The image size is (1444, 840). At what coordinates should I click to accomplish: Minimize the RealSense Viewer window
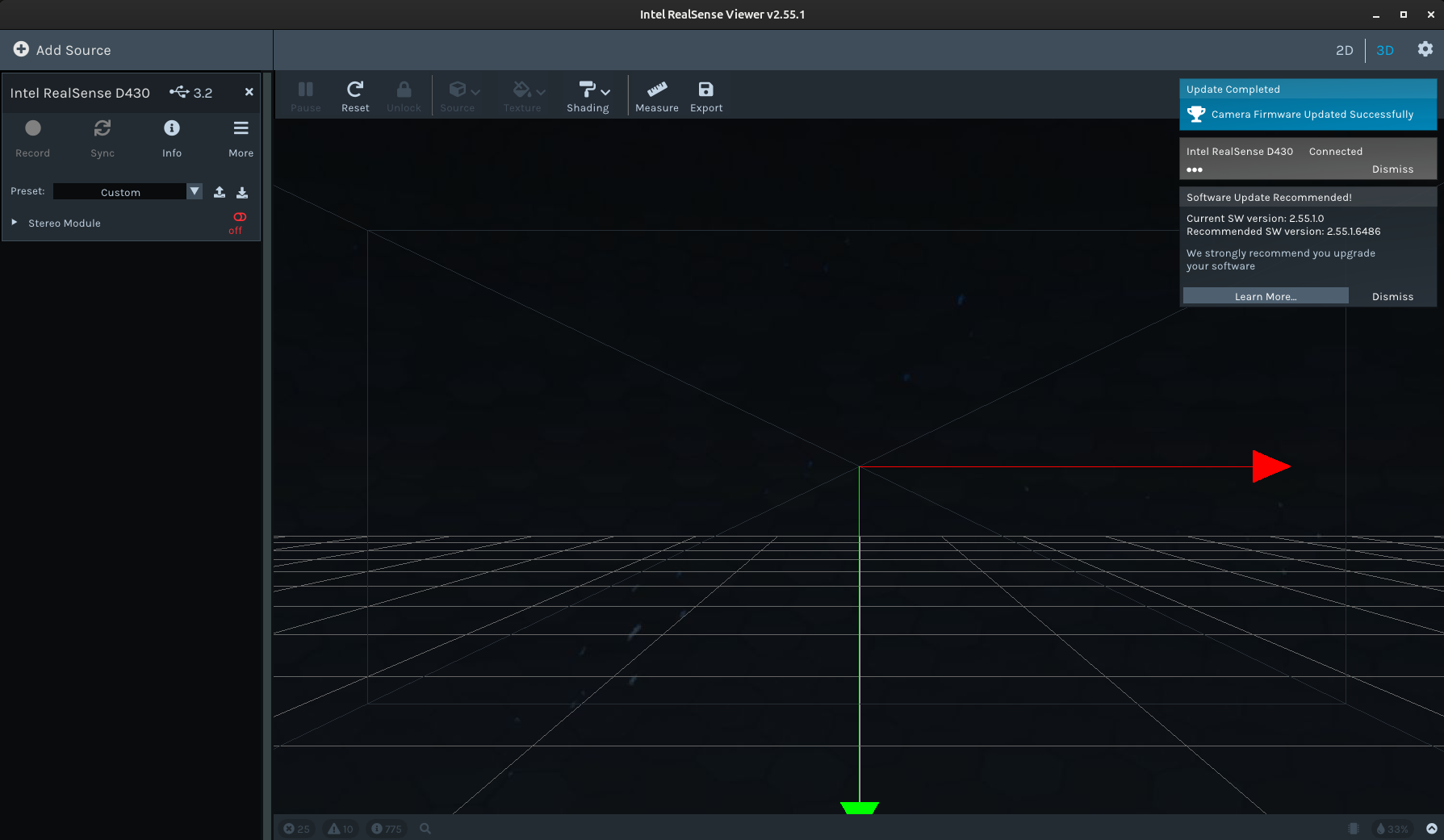pyautogui.click(x=1376, y=15)
